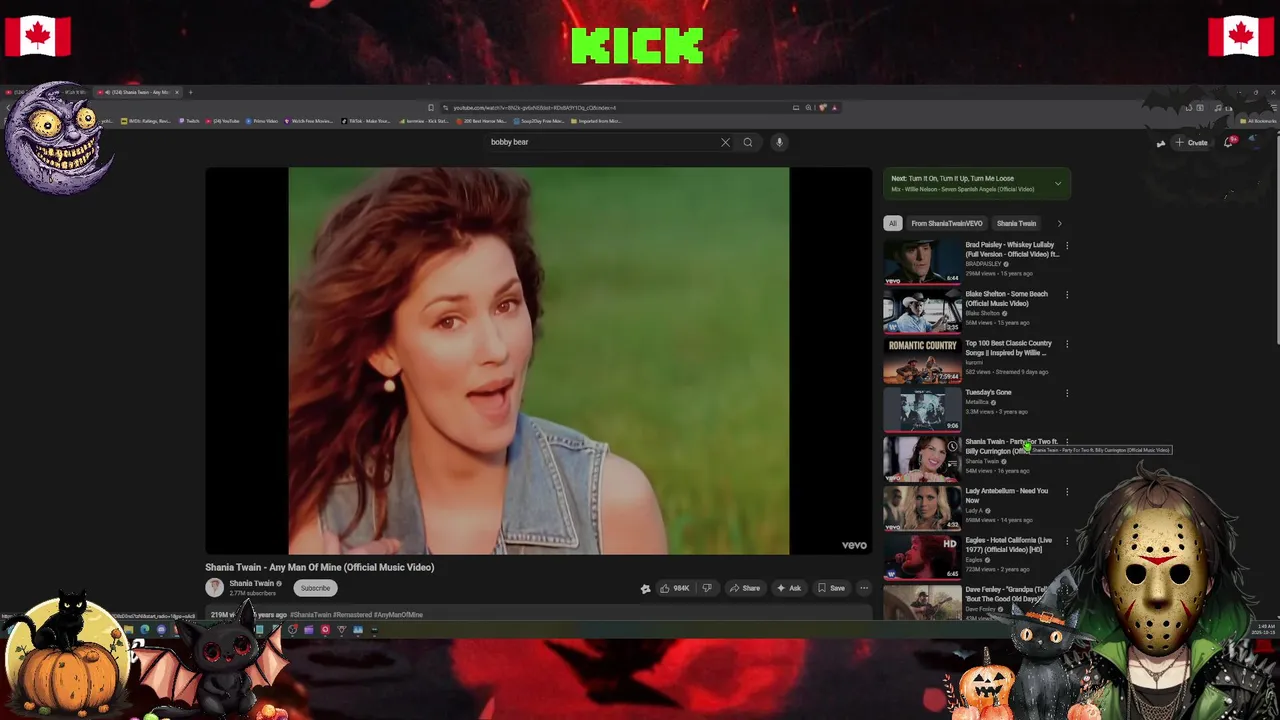Clear the YouTube search box text
This screenshot has width=1280, height=720.
point(725,142)
